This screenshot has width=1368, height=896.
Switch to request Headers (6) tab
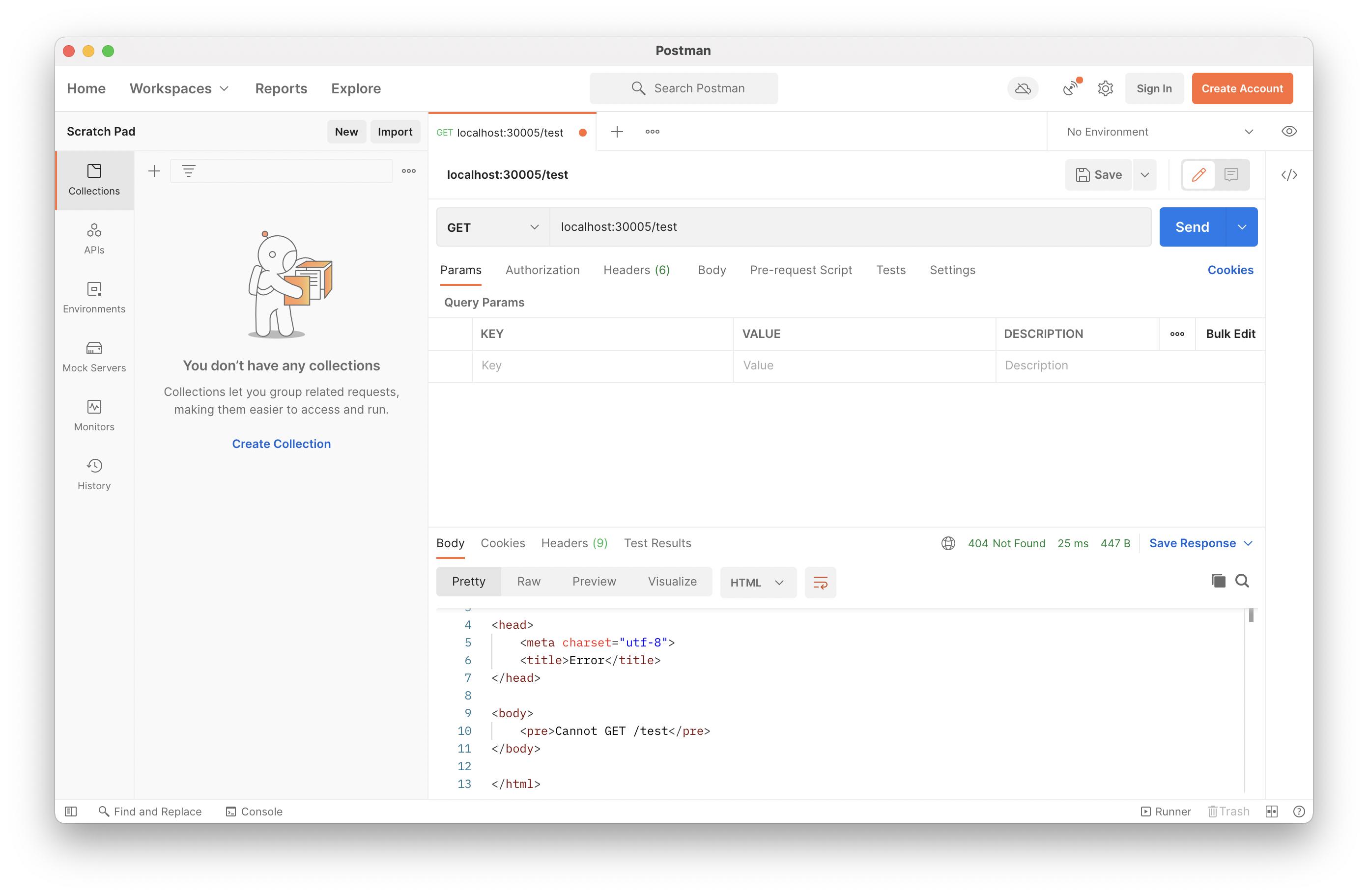tap(636, 270)
